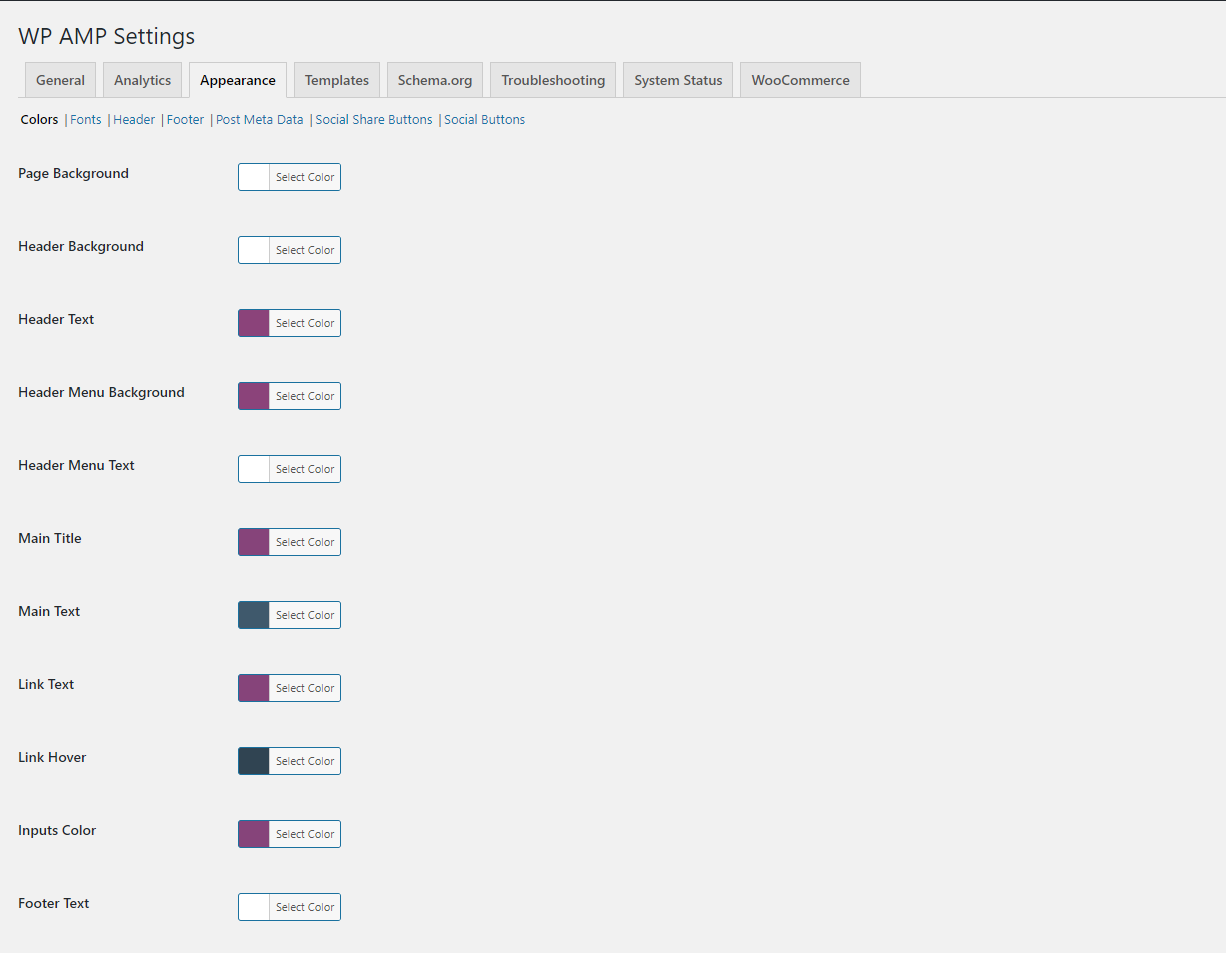Open the Header Background color picker
This screenshot has height=953, width=1226.
pyautogui.click(x=289, y=250)
